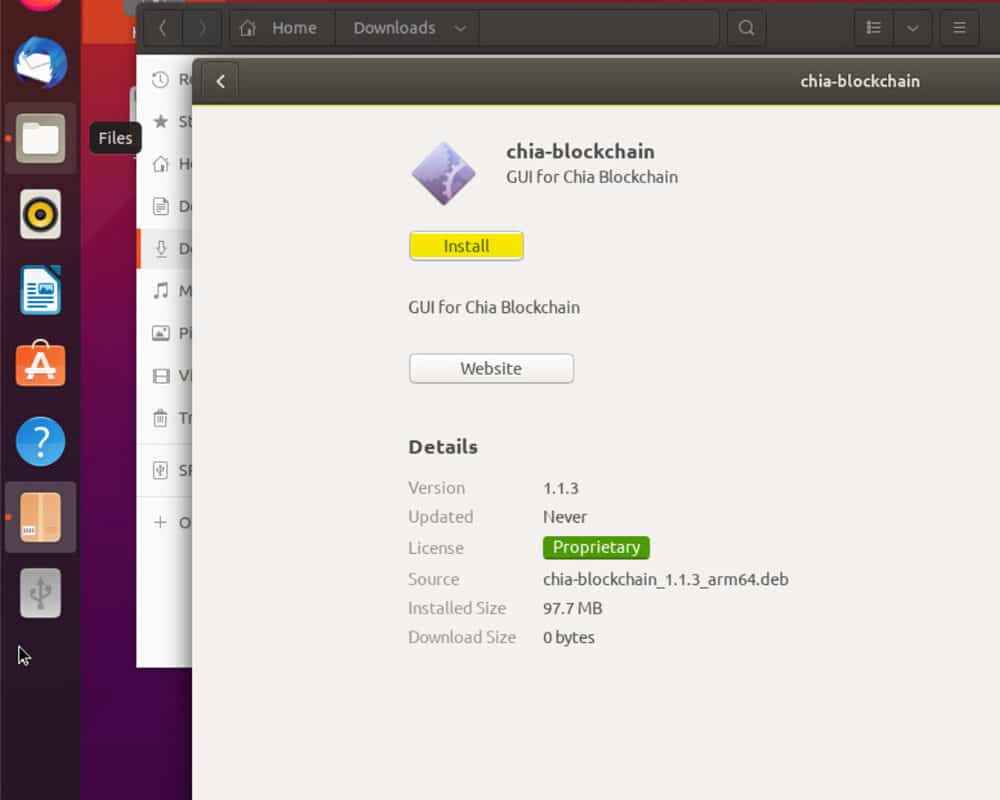Select the Music note icon in sidebar
This screenshot has height=800, width=1000.
pos(161,291)
